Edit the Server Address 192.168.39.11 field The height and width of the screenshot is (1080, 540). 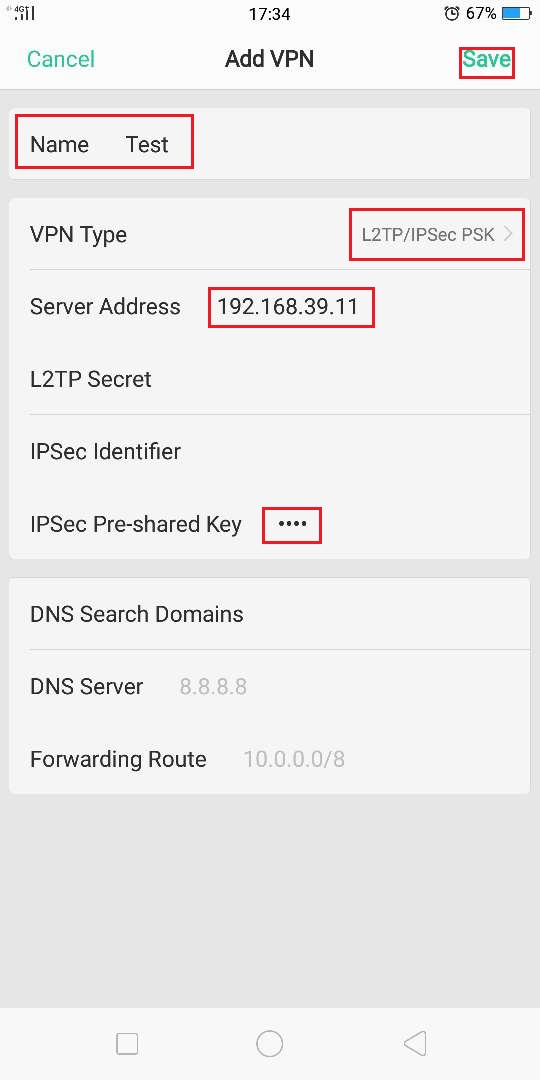pos(270,307)
